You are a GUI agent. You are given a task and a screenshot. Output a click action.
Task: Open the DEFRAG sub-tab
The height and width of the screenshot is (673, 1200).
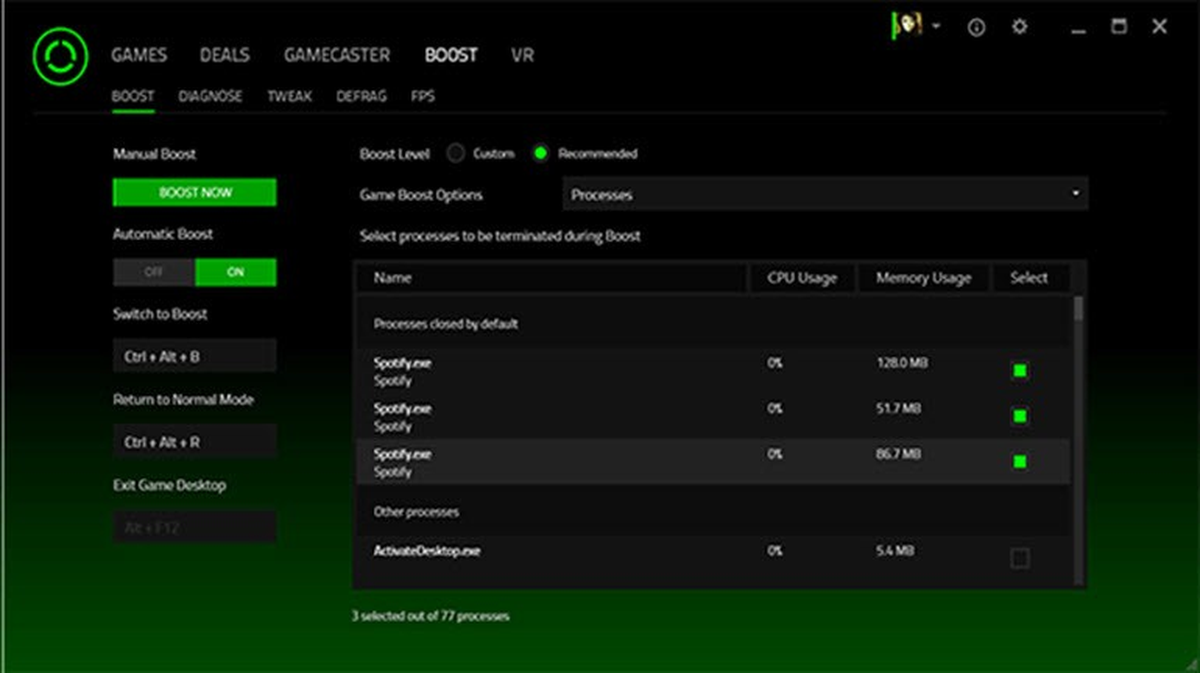361,97
